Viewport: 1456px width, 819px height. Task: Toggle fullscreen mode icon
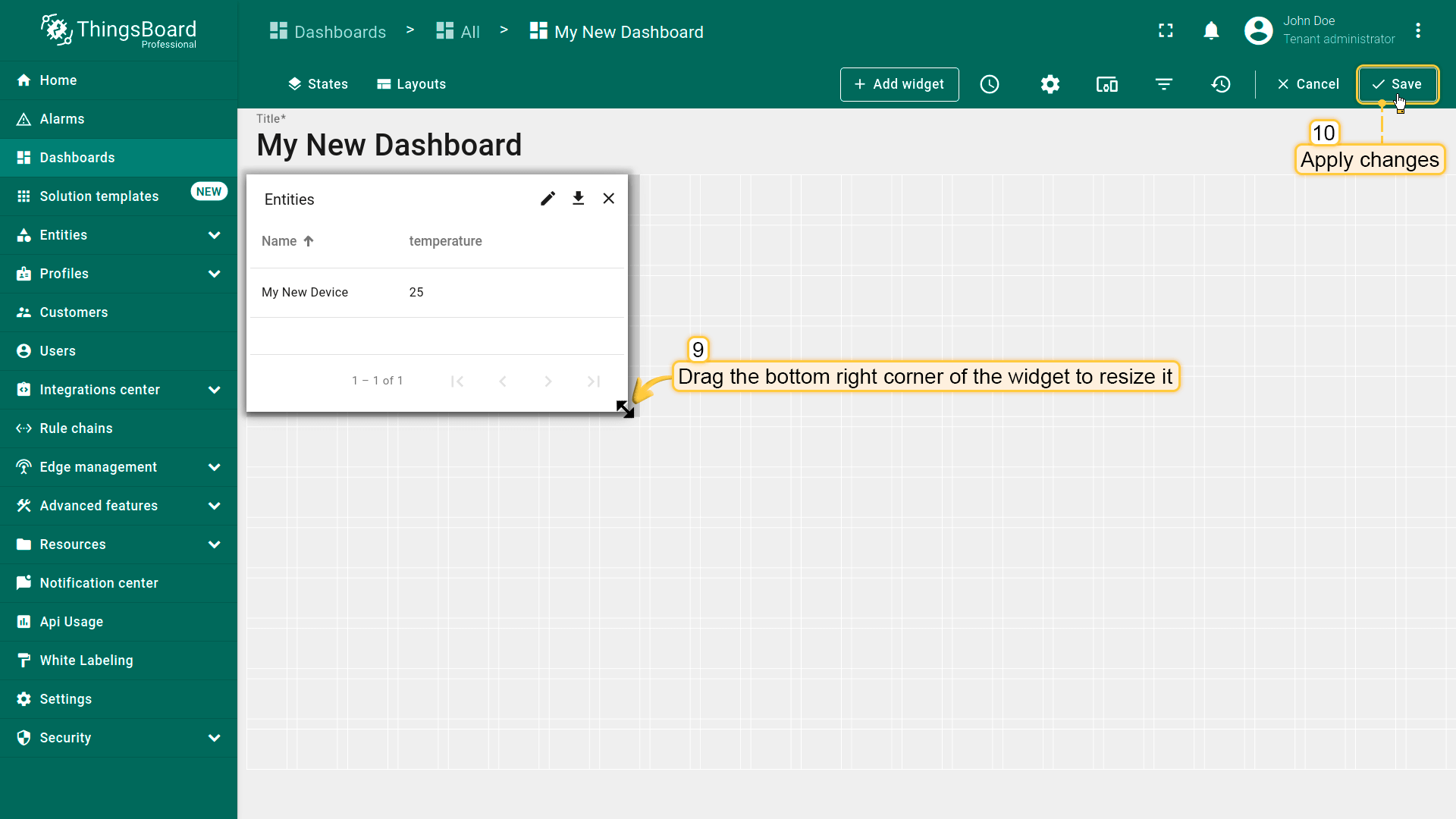(x=1166, y=30)
